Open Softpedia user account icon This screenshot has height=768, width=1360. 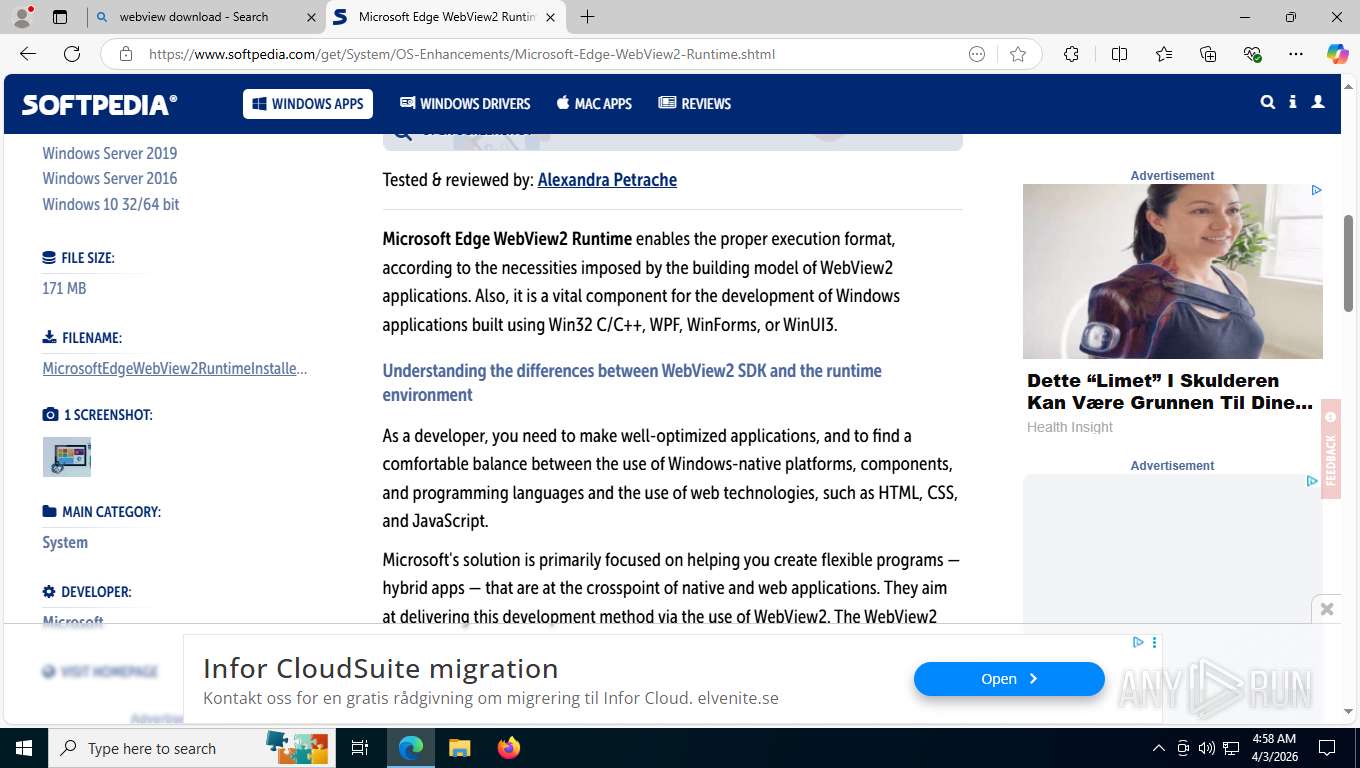[1318, 102]
